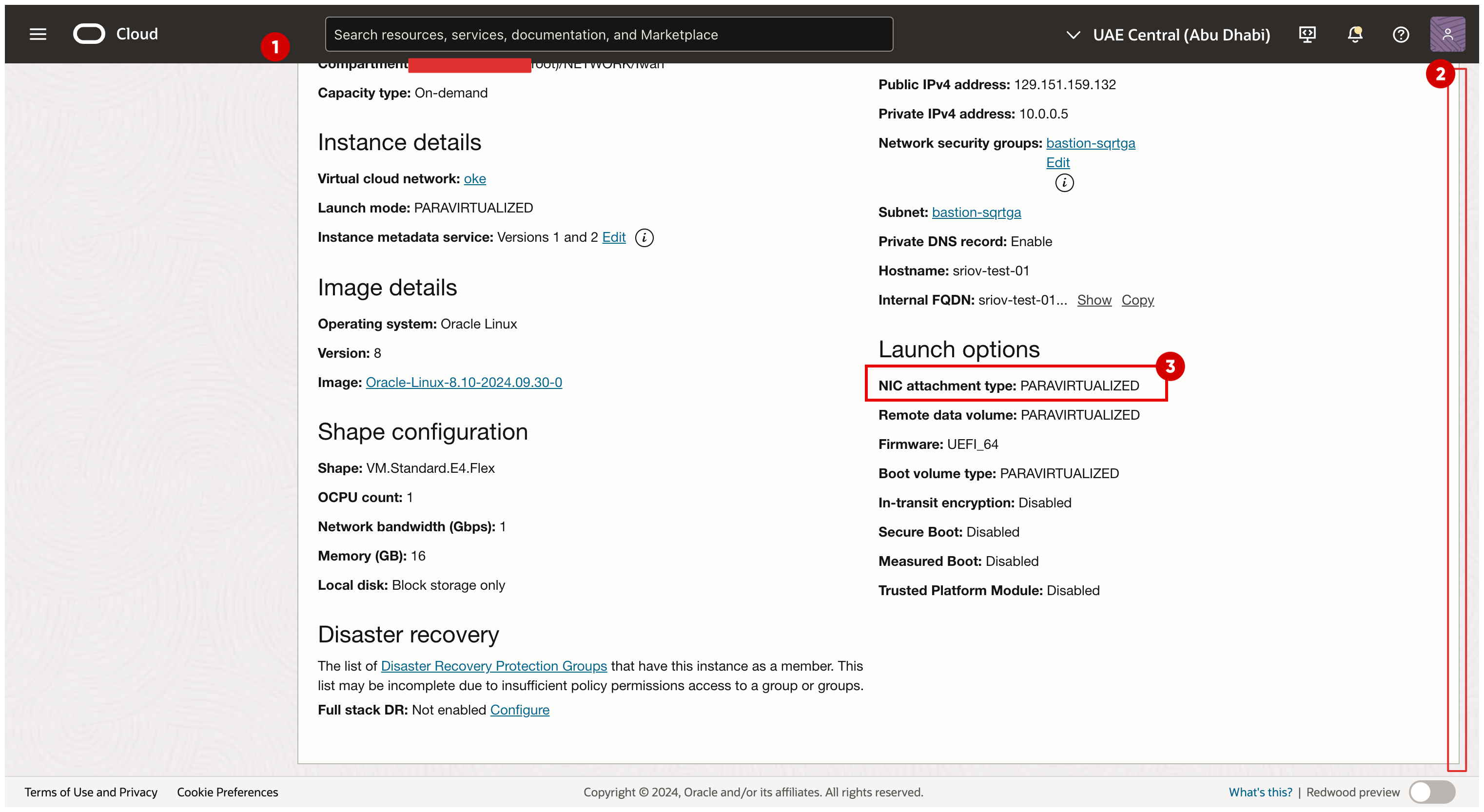Open the notifications bell
1484x812 pixels.
(1354, 35)
